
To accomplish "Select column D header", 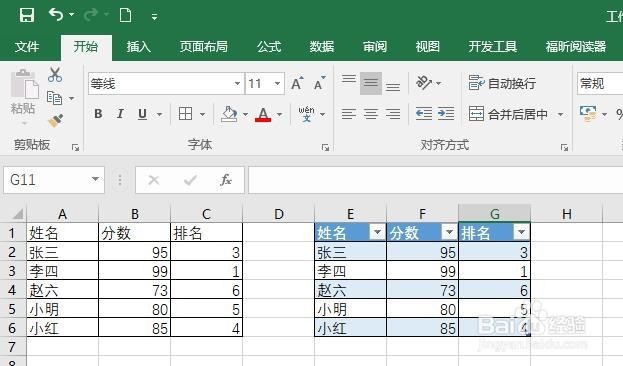I will (279, 214).
